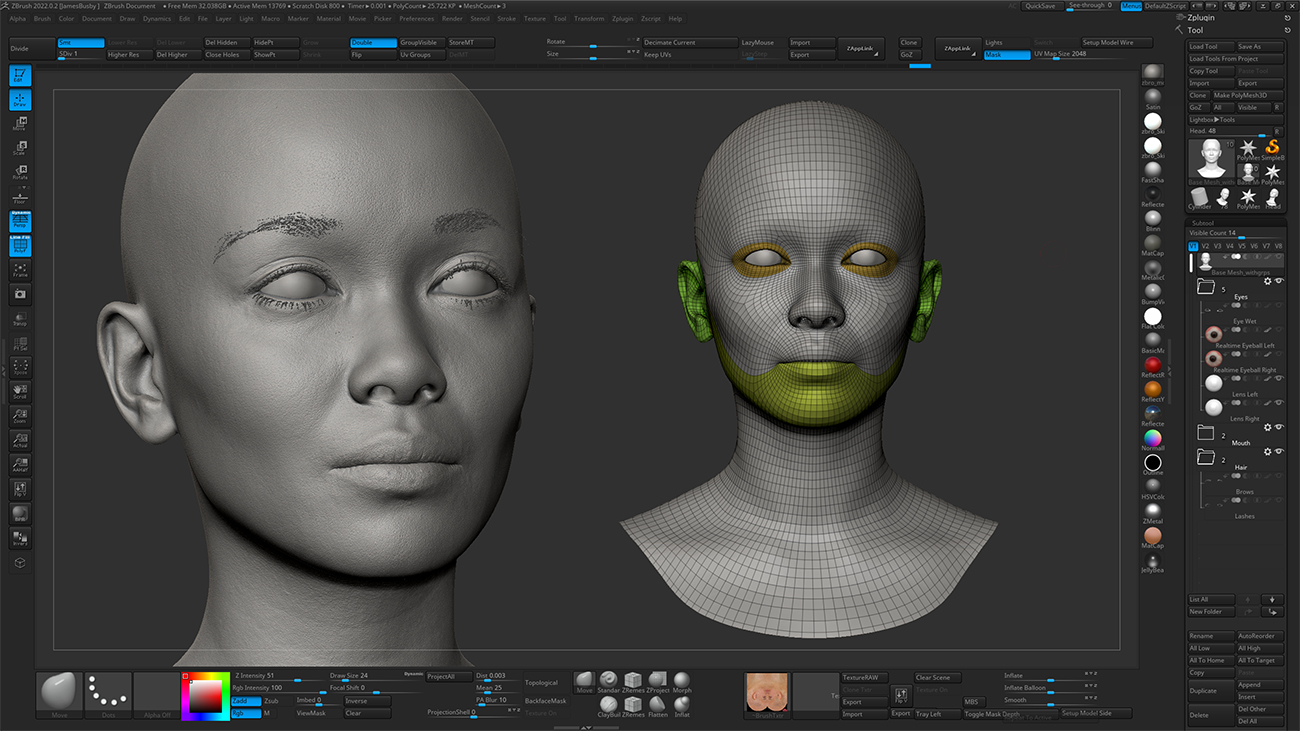1300x731 pixels.
Task: Select the Scale transform tool icon
Action: [x=20, y=148]
